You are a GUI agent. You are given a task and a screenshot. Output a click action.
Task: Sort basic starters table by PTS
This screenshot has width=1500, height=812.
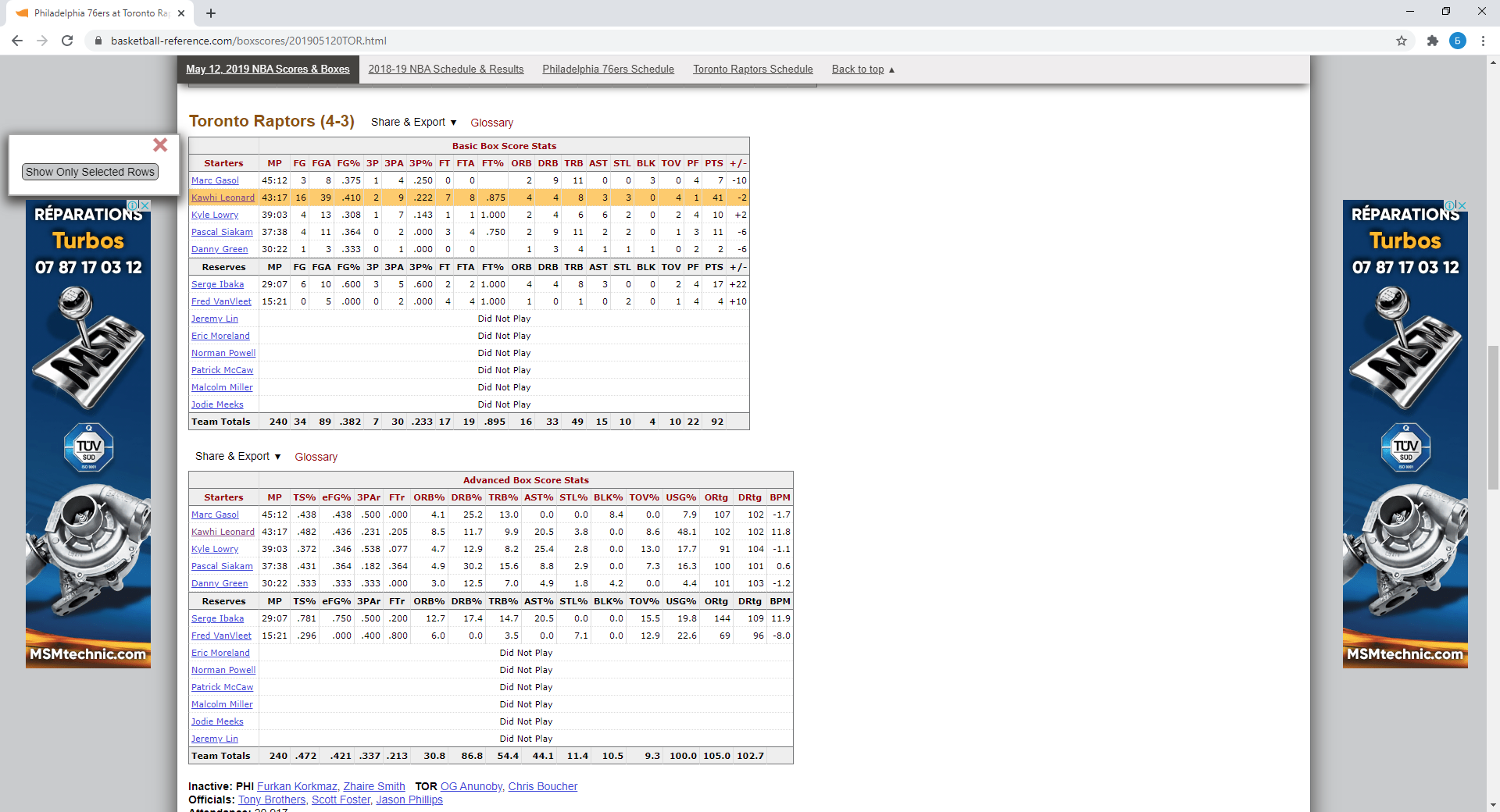tap(714, 163)
